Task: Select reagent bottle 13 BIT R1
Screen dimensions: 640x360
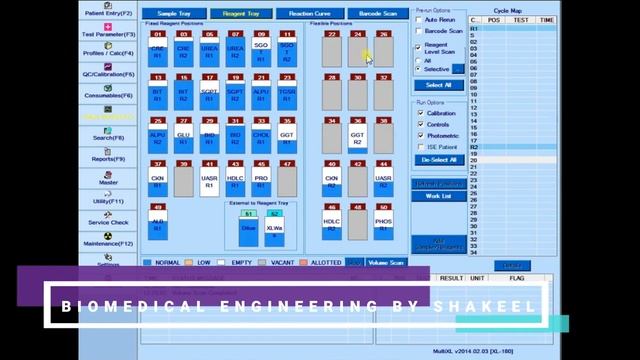Action: pyautogui.click(x=158, y=92)
